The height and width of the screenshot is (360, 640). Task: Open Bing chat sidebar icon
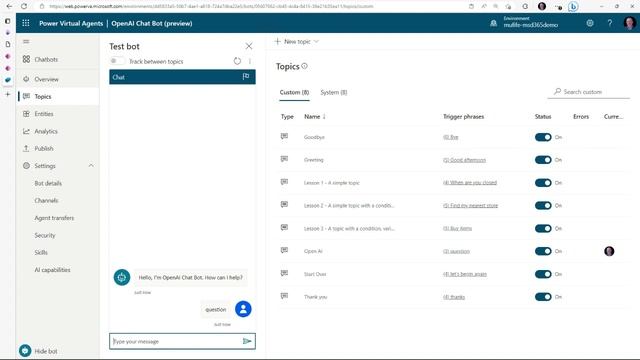[573, 7]
